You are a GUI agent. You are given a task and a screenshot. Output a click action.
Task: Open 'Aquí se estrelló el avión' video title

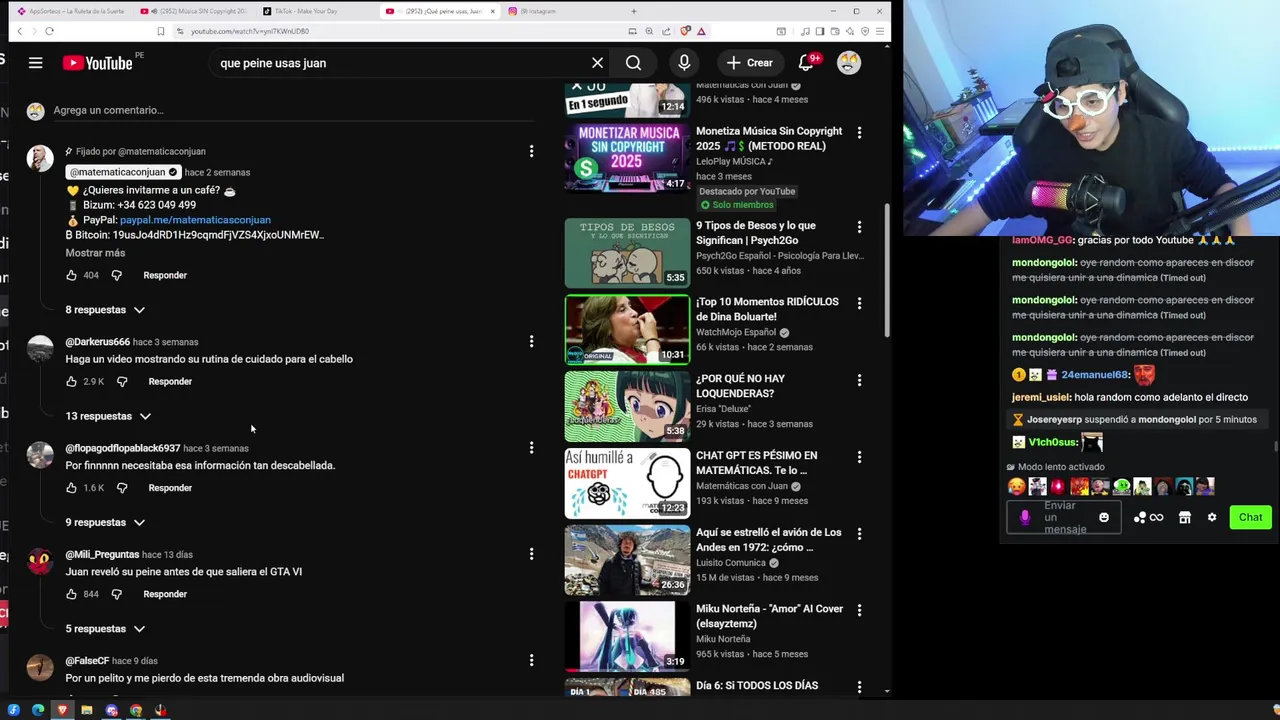(769, 540)
